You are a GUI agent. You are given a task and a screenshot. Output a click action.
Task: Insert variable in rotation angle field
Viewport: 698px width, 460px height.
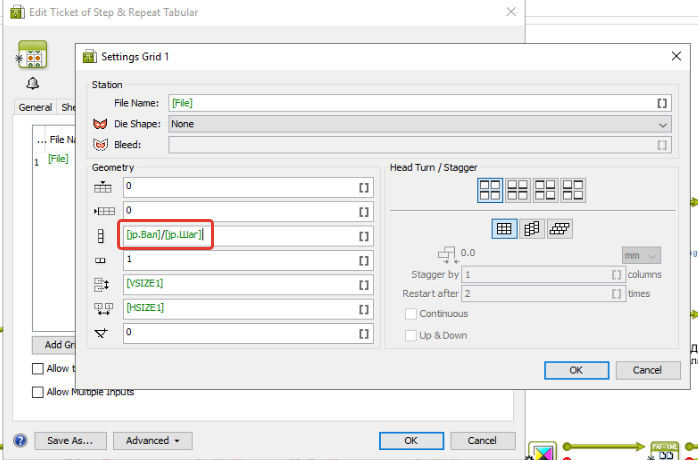(x=364, y=334)
